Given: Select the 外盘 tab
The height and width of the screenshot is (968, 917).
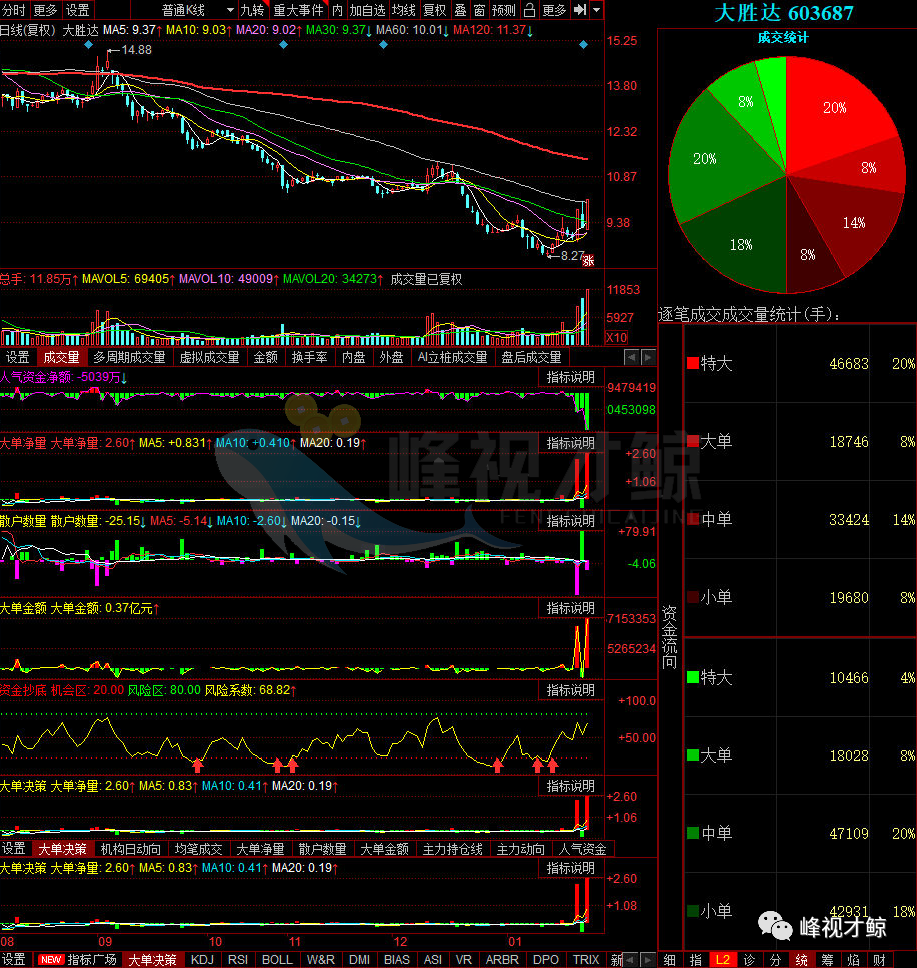Looking at the screenshot, I should 392,357.
